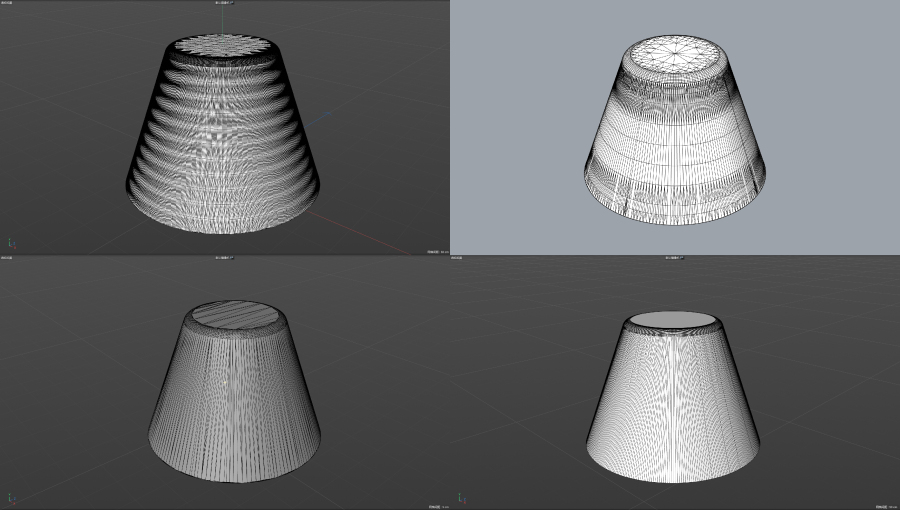
Task: Click the top-center camera label of bottom-left viewport
Action: (225, 258)
